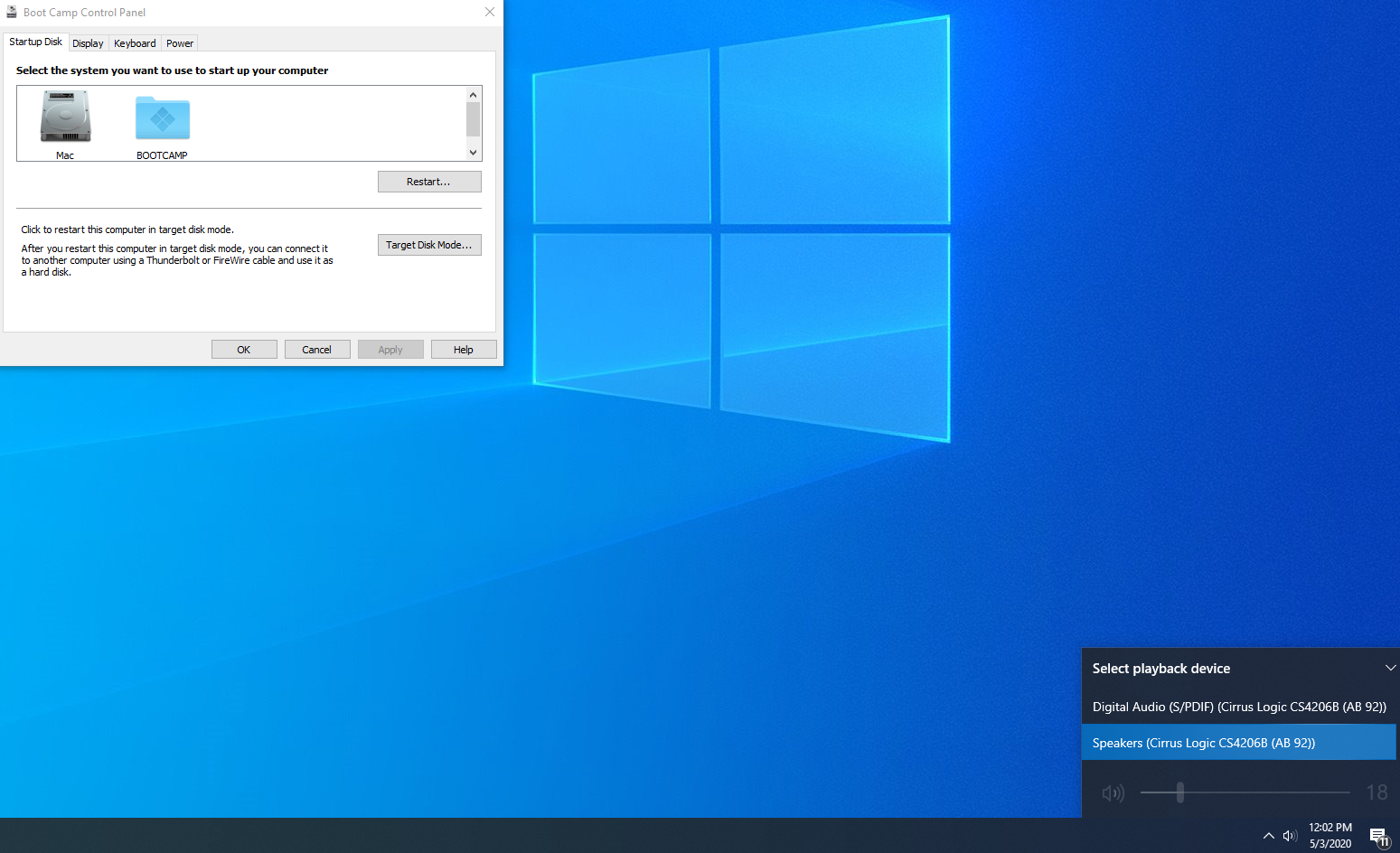Screen dimensions: 1400x853
Task: Open Help in Boot Camp panel
Action: (x=464, y=350)
